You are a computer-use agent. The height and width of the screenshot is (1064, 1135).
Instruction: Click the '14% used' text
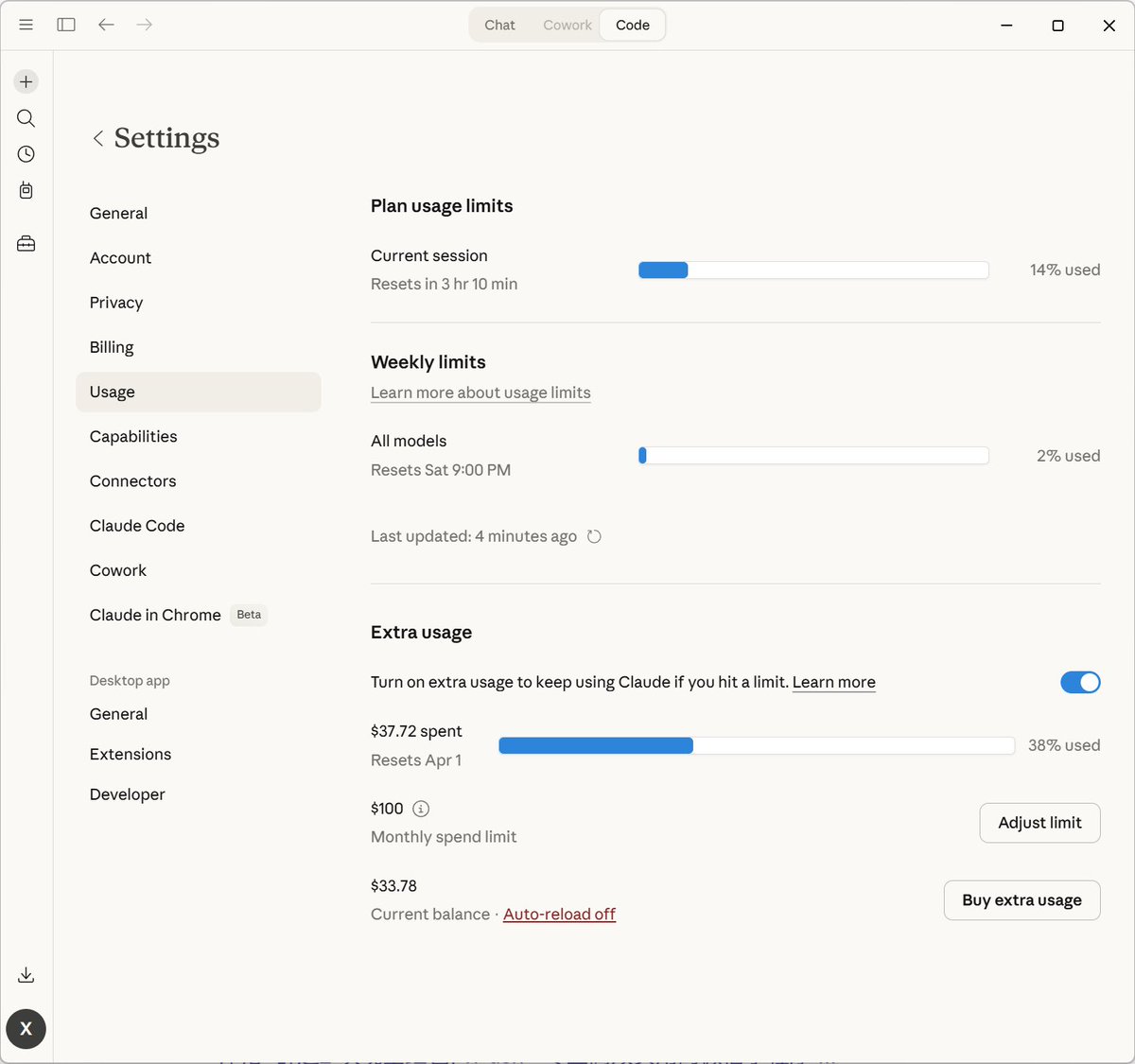[1065, 270]
